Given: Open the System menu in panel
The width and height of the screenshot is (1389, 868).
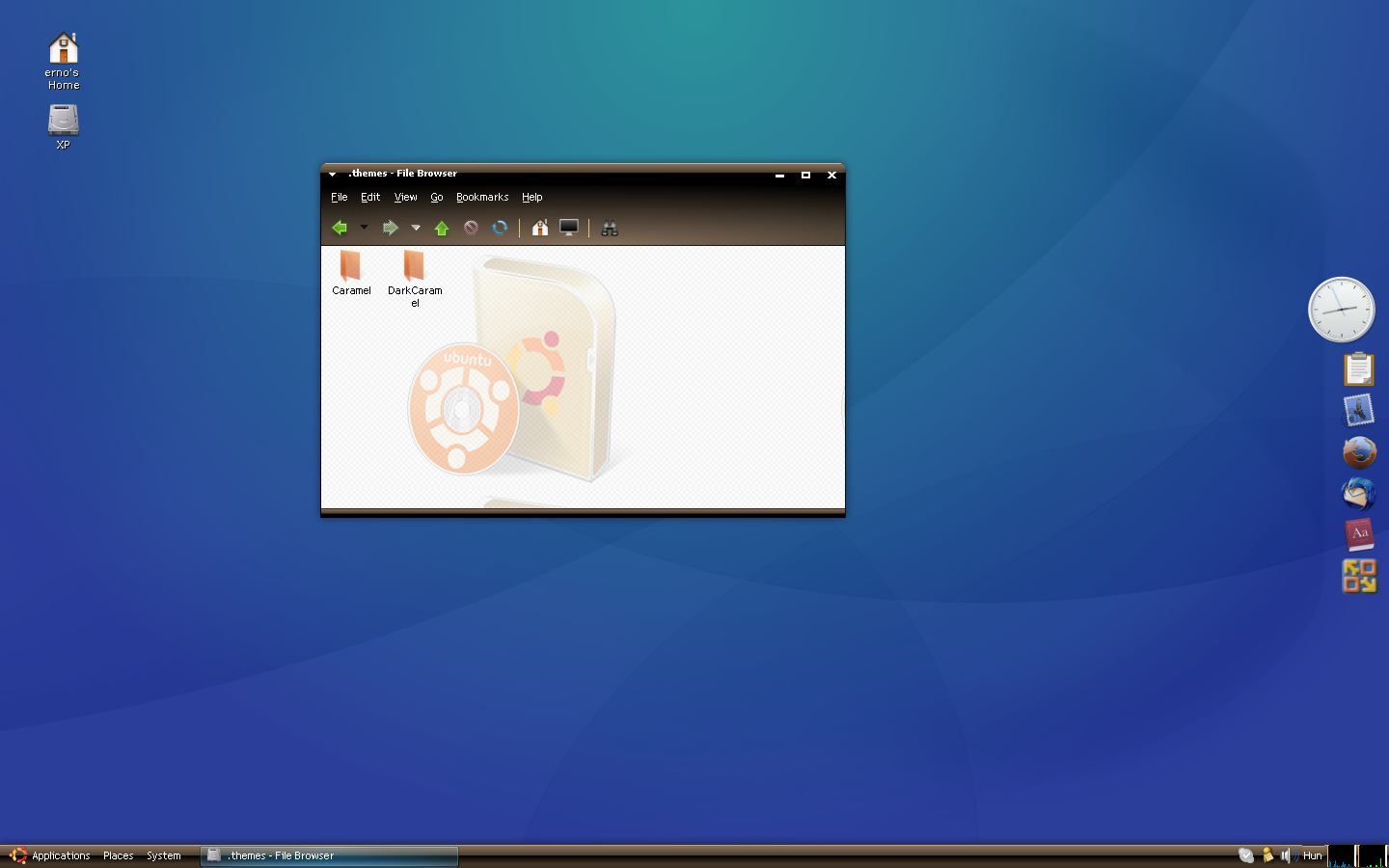Looking at the screenshot, I should (164, 855).
